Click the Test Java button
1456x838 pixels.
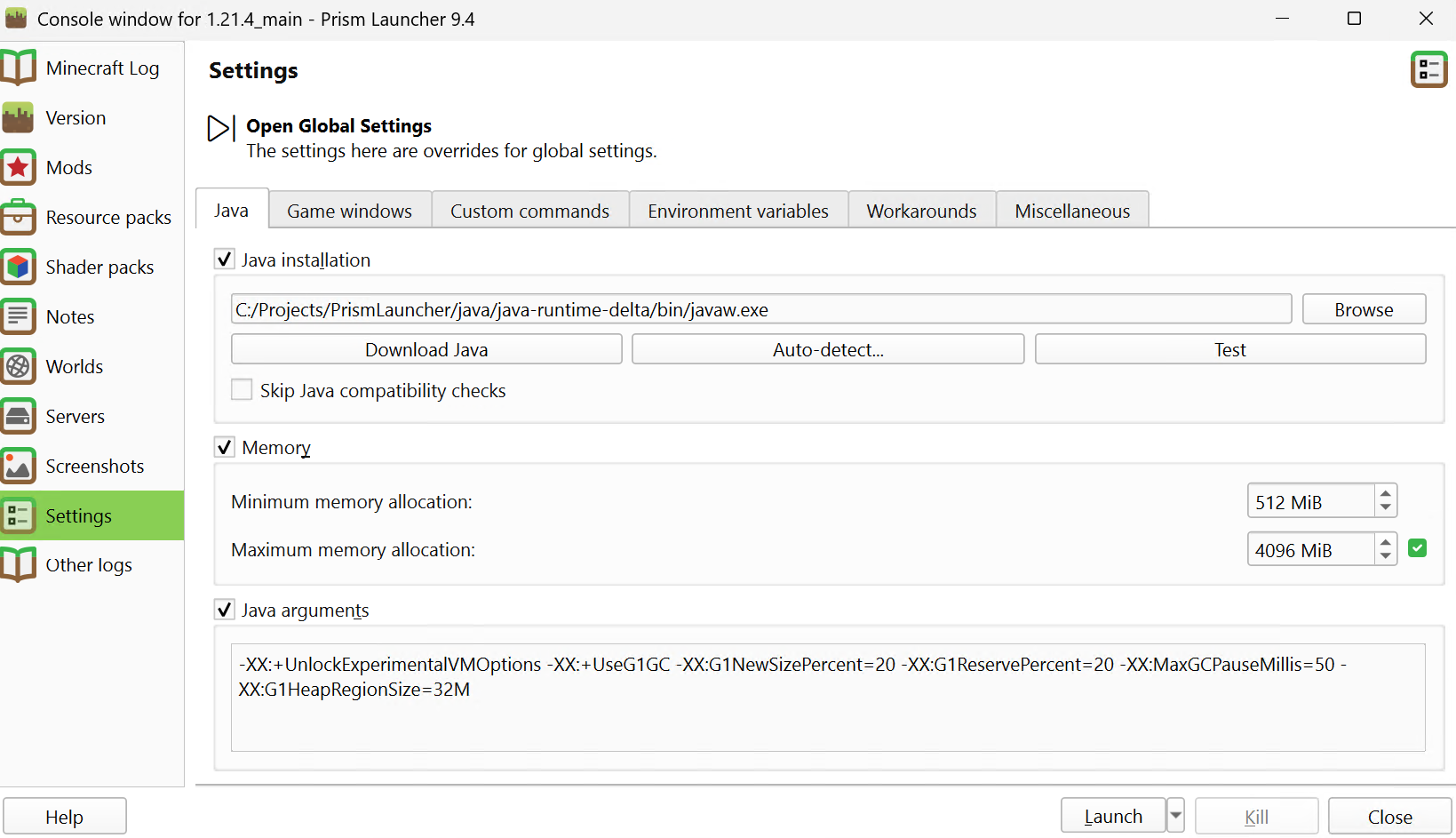point(1230,349)
